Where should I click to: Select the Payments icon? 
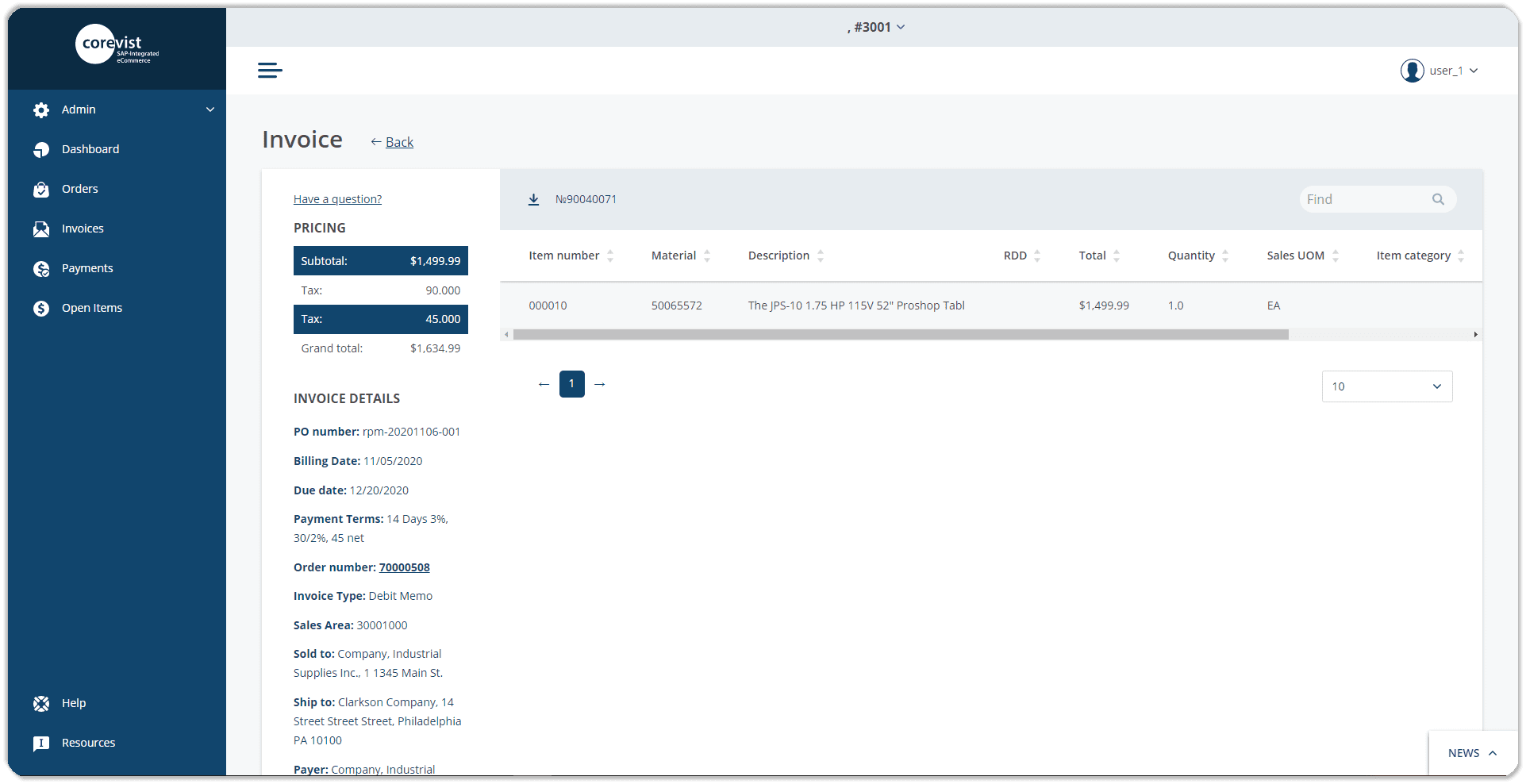pos(41,268)
